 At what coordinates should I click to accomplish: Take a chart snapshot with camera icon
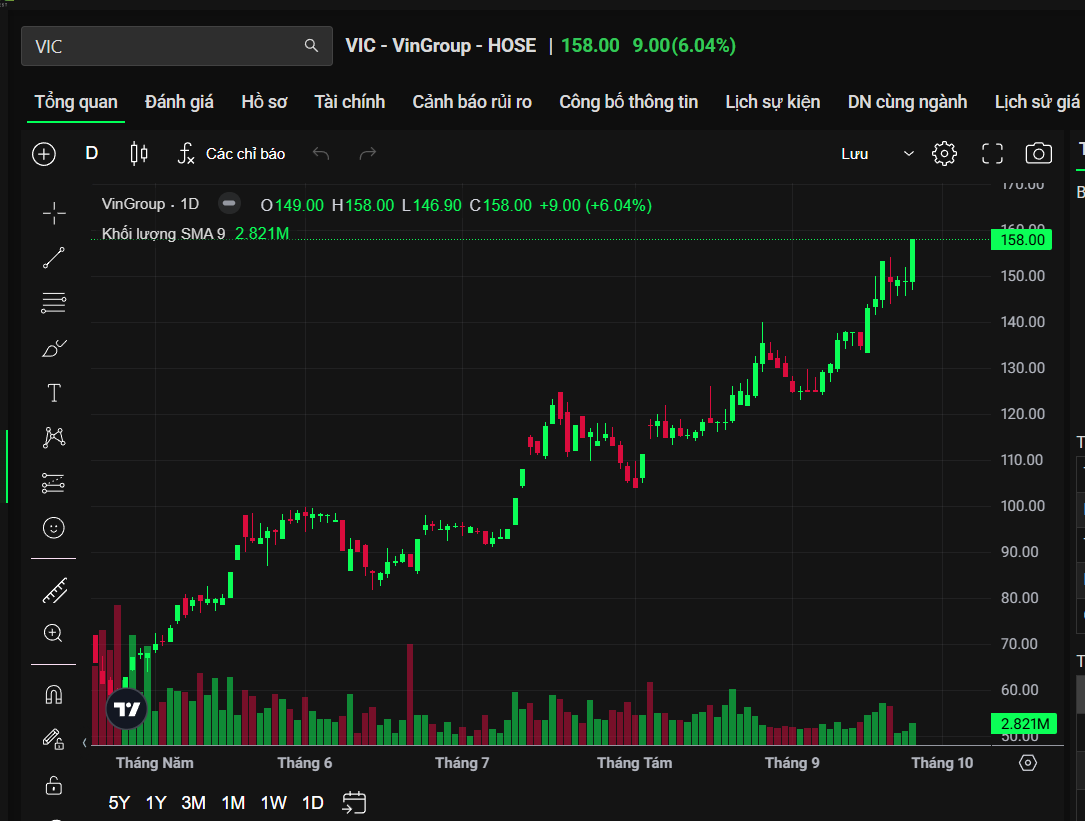click(1038, 154)
